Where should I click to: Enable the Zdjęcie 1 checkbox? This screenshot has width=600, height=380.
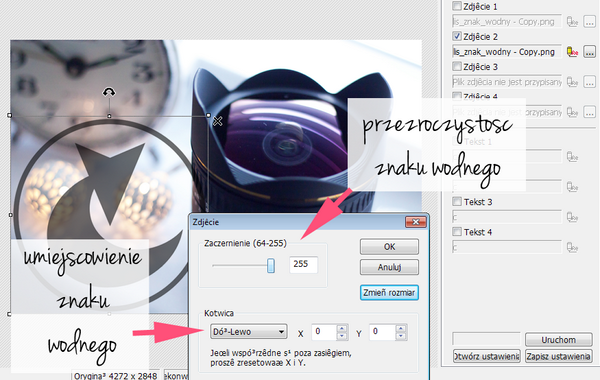[457, 6]
